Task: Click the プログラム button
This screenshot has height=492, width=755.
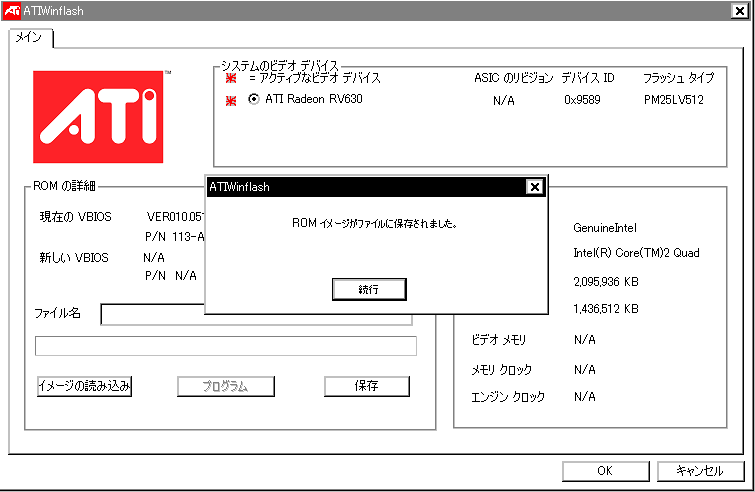Action: click(225, 386)
